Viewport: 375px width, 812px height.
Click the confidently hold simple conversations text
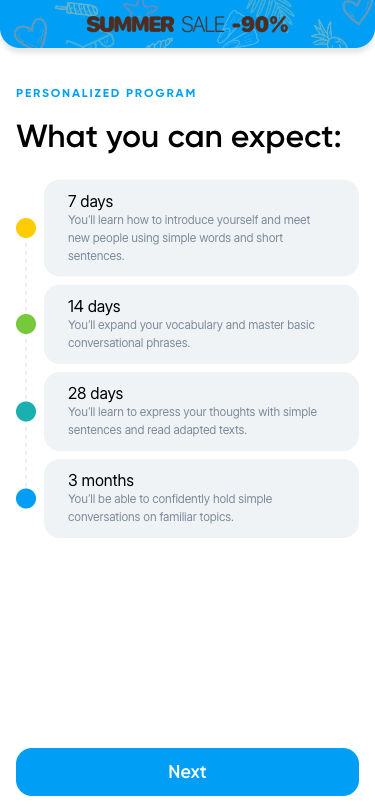170,508
